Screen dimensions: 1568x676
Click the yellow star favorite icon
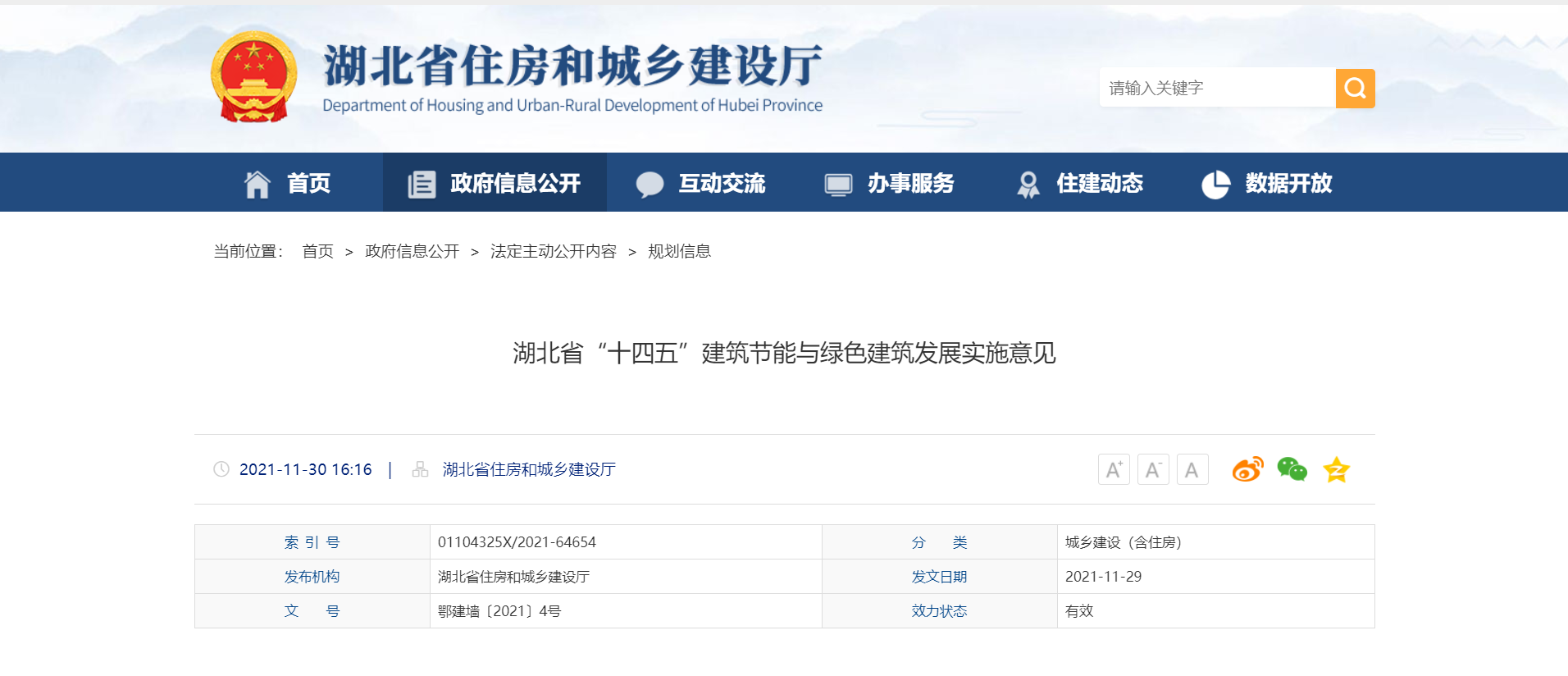point(1336,469)
